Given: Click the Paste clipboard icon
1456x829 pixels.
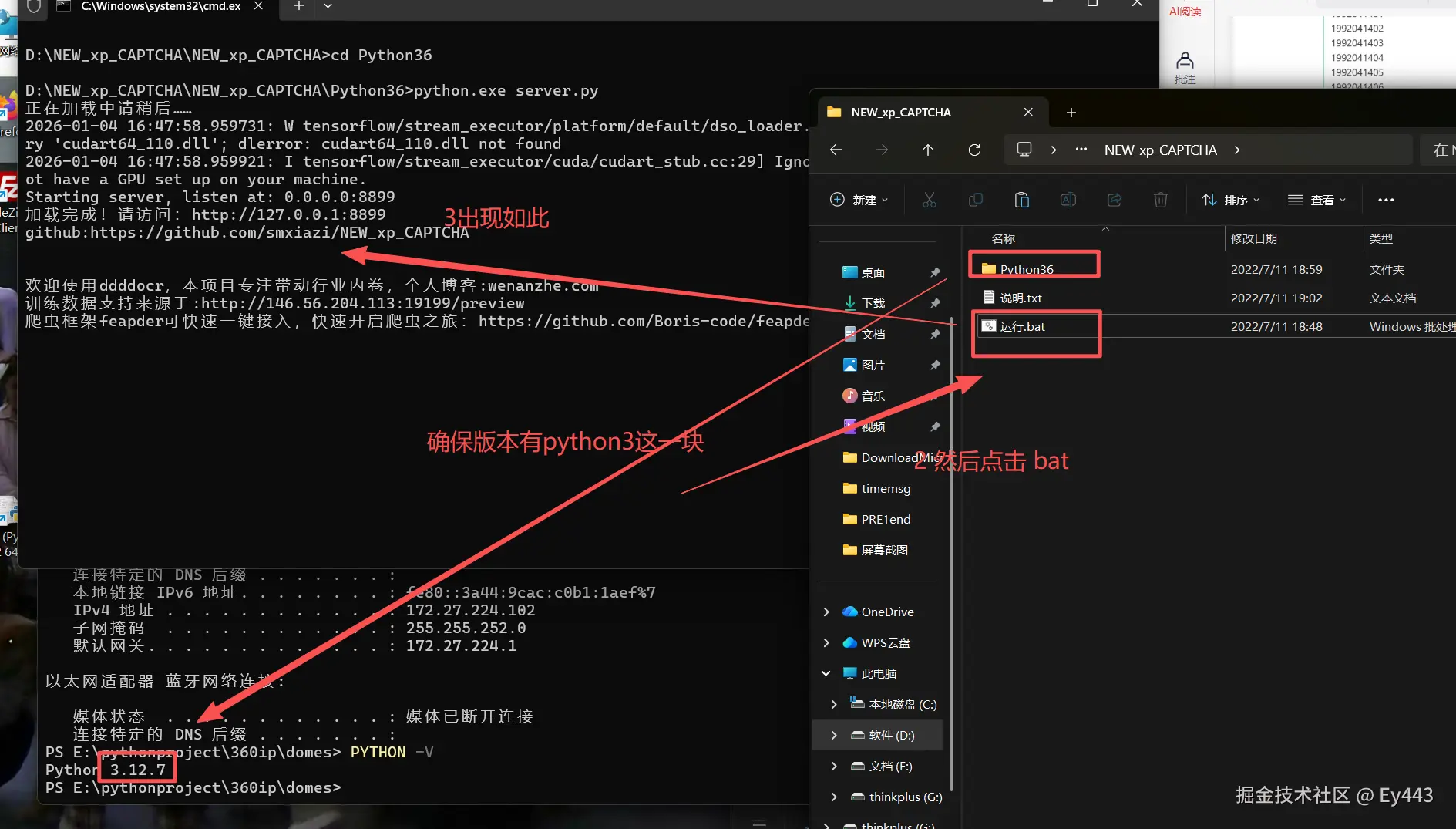Looking at the screenshot, I should tap(1022, 200).
